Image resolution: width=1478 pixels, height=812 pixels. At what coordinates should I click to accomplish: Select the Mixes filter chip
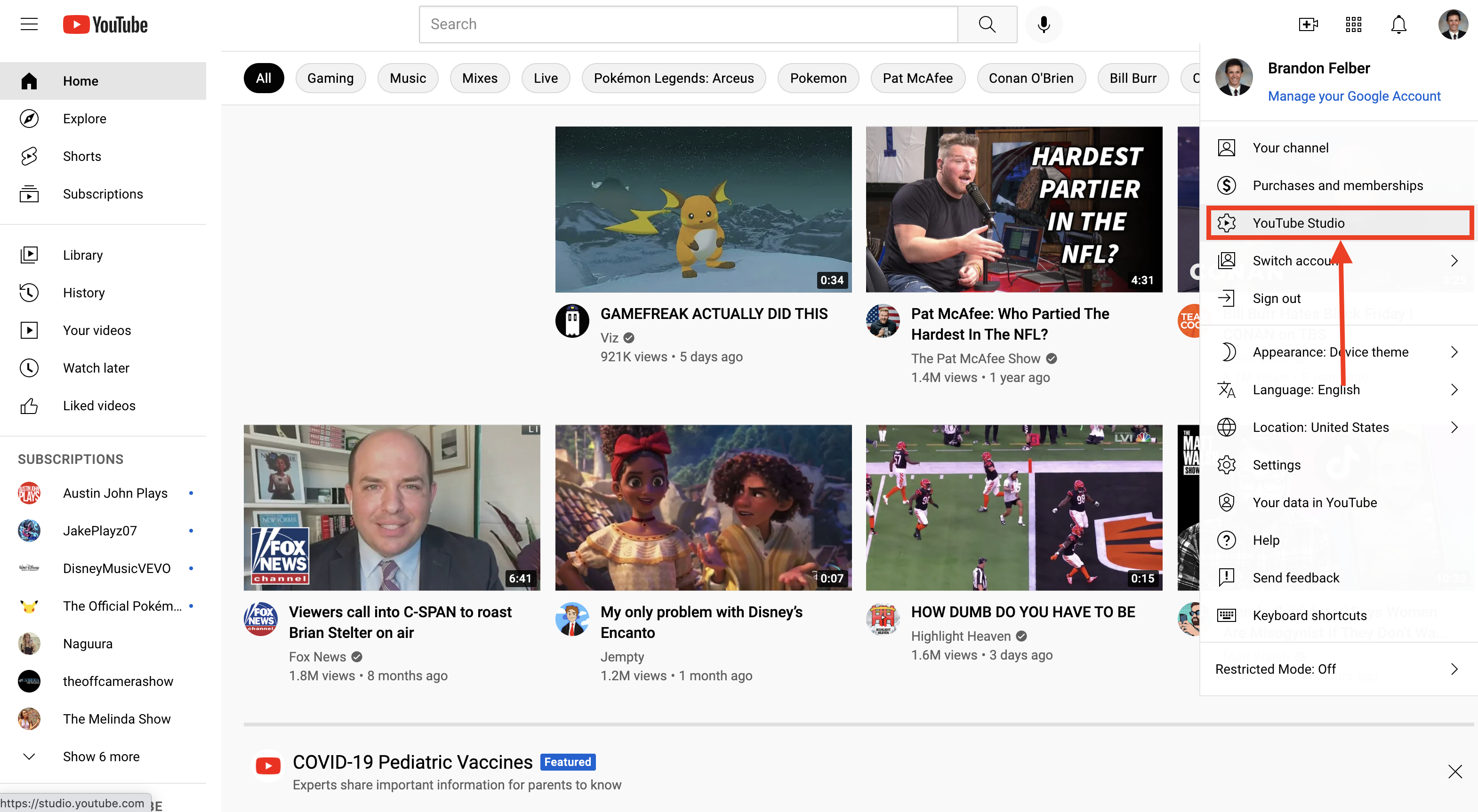coord(480,78)
